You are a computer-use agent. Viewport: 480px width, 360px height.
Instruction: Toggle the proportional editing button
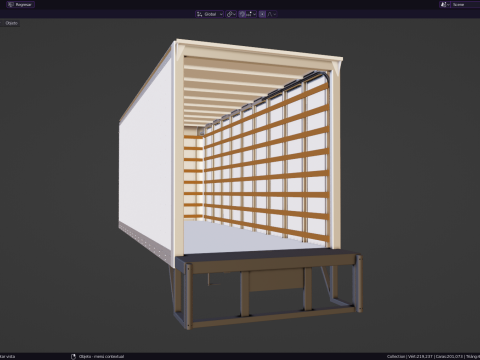coord(262,14)
